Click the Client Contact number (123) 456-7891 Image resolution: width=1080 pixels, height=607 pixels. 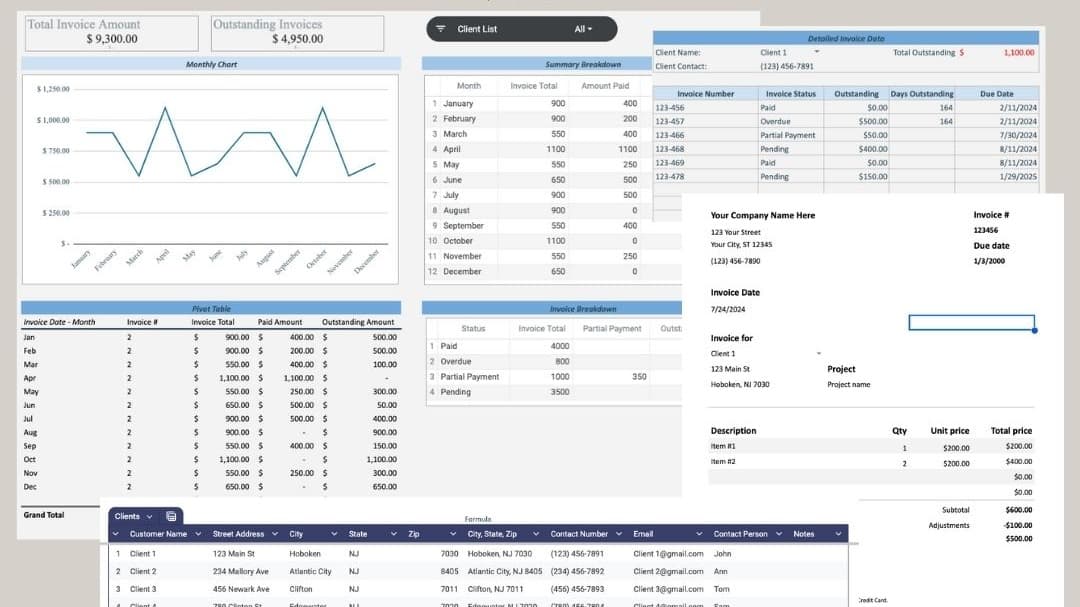click(x=787, y=66)
